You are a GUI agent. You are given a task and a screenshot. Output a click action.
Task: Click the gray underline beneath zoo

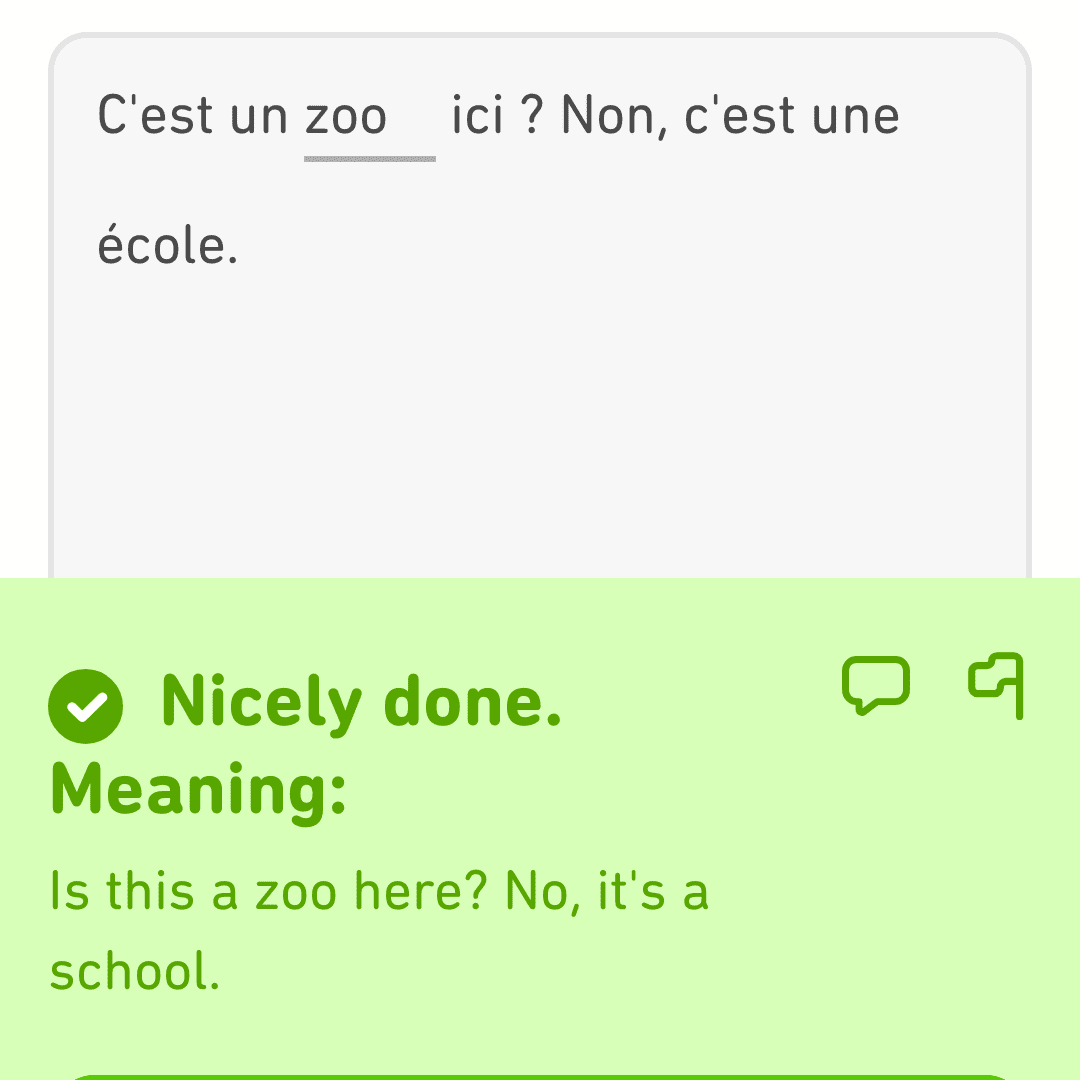click(x=370, y=159)
